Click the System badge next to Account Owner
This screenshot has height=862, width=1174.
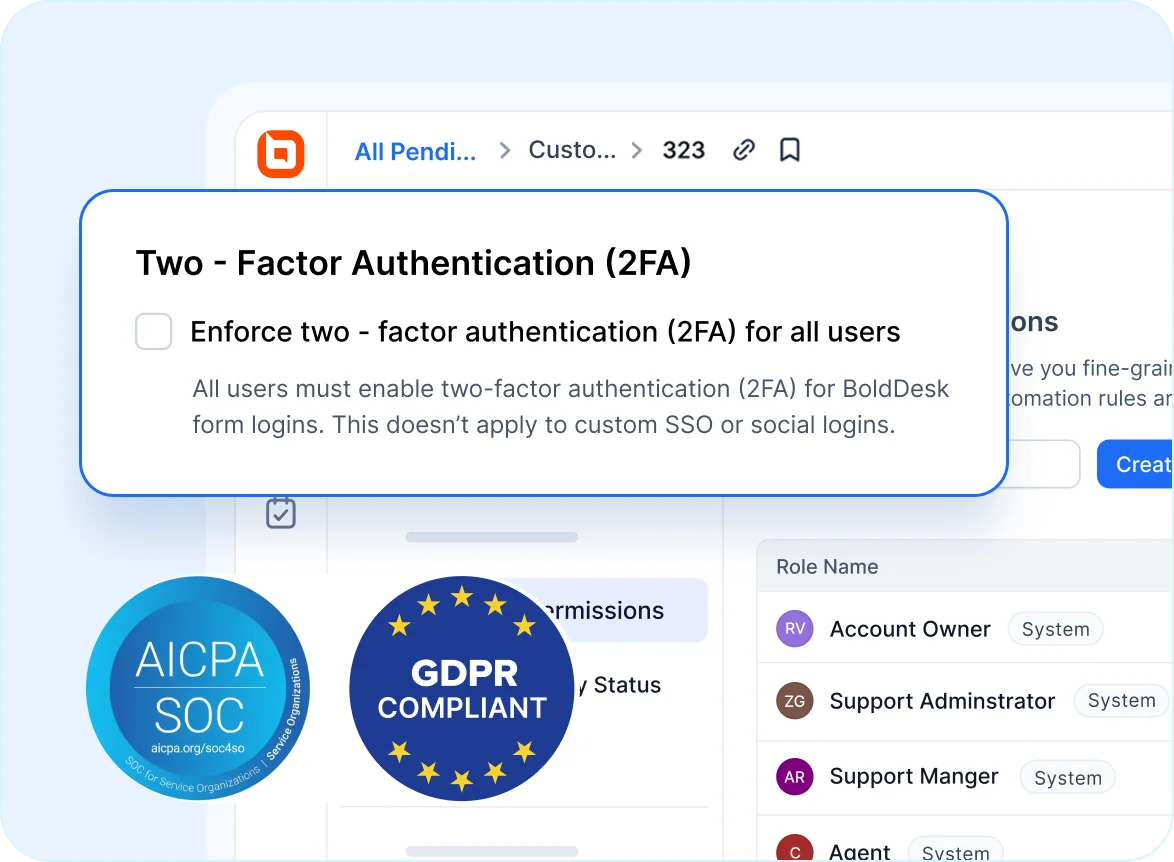click(x=1055, y=628)
